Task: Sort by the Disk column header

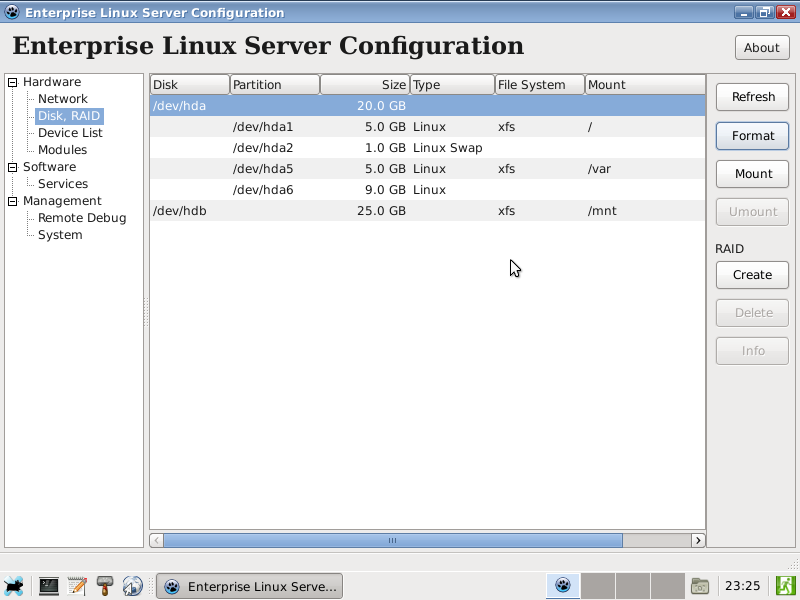Action: [190, 85]
